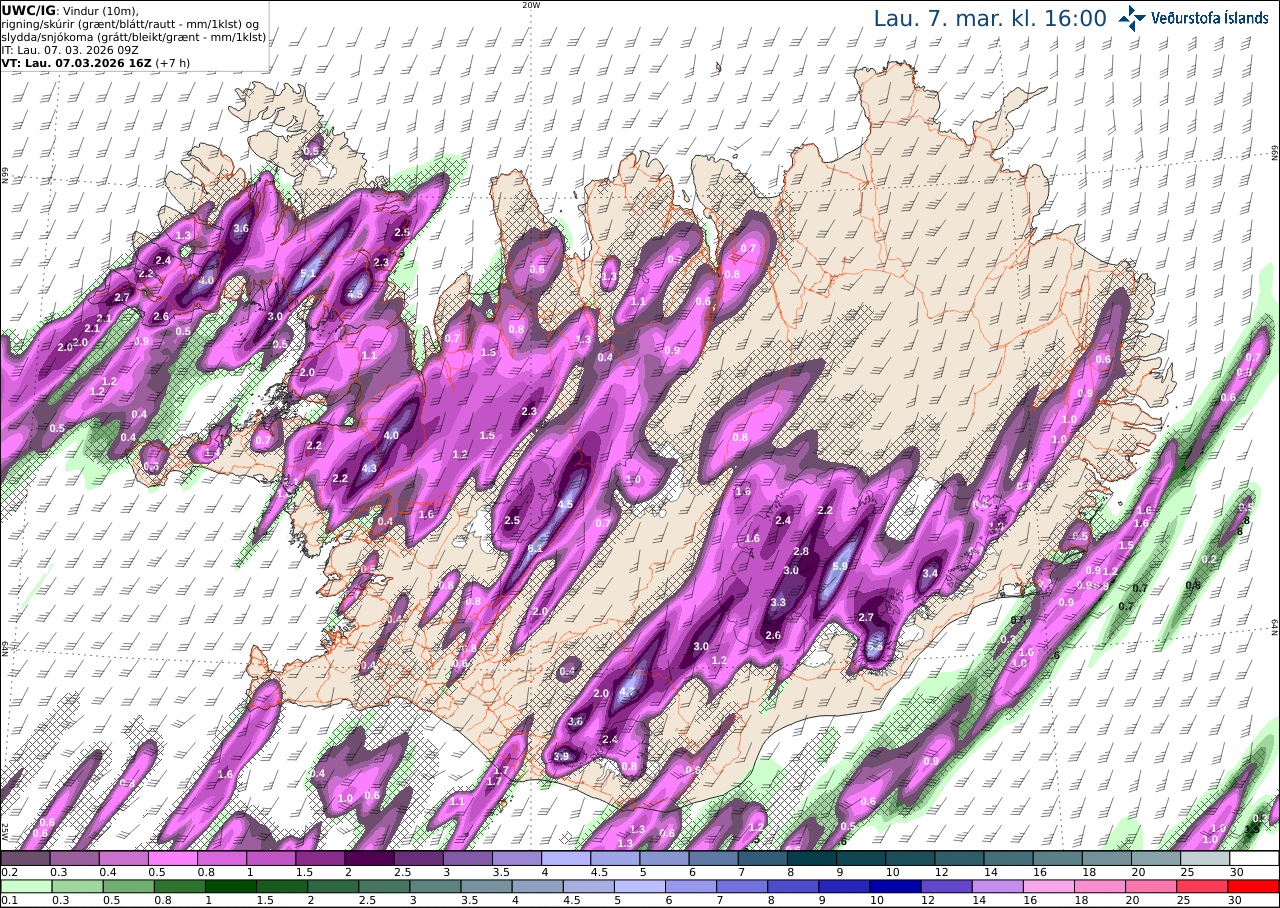Image resolution: width=1280 pixels, height=908 pixels.
Task: Click the 25W longitude label
Action: click(5, 830)
